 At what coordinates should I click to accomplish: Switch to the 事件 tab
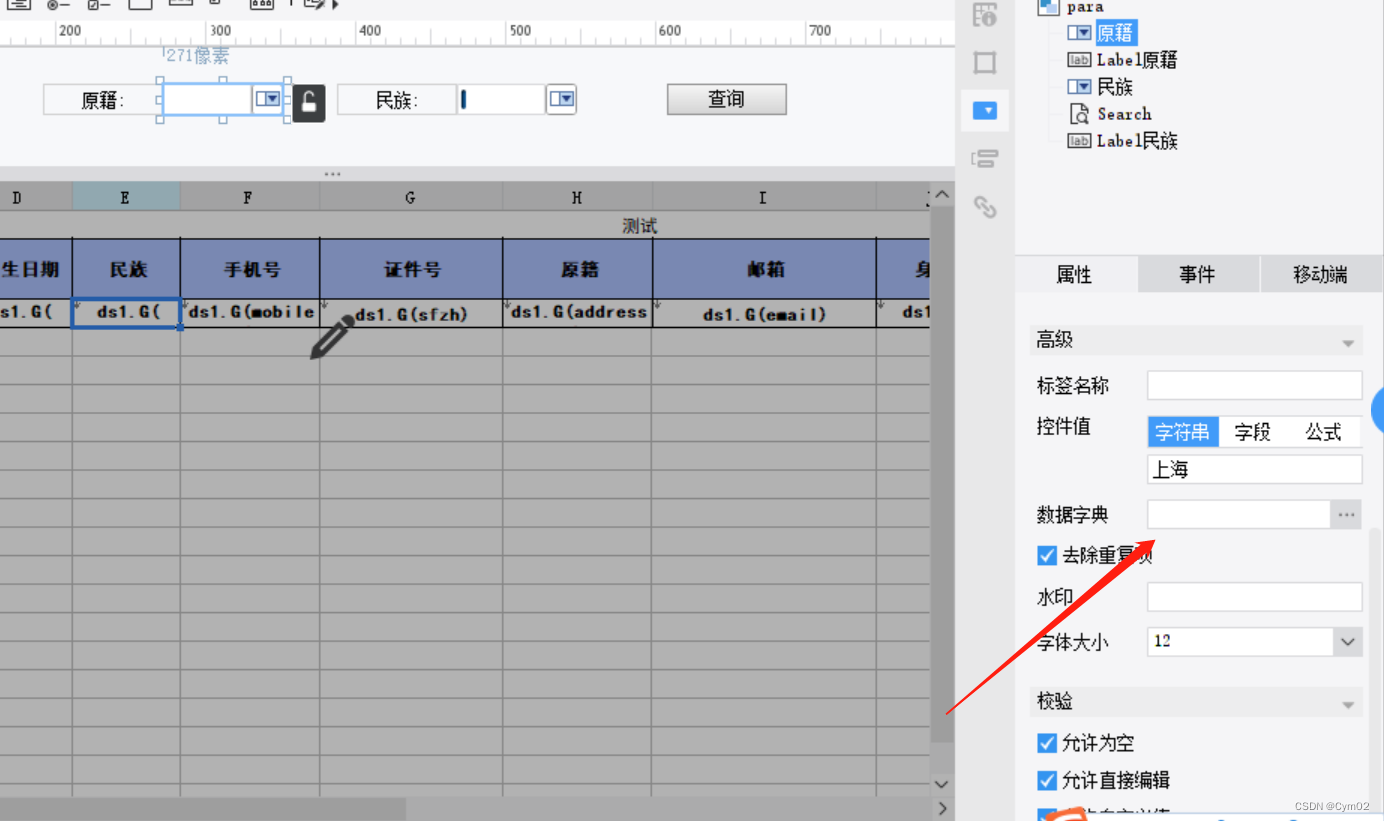(1198, 273)
